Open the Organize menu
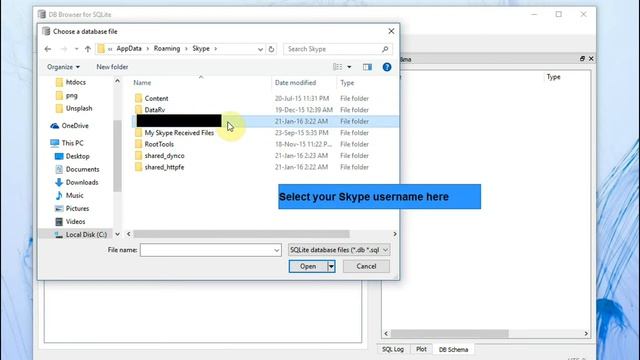 click(x=63, y=67)
